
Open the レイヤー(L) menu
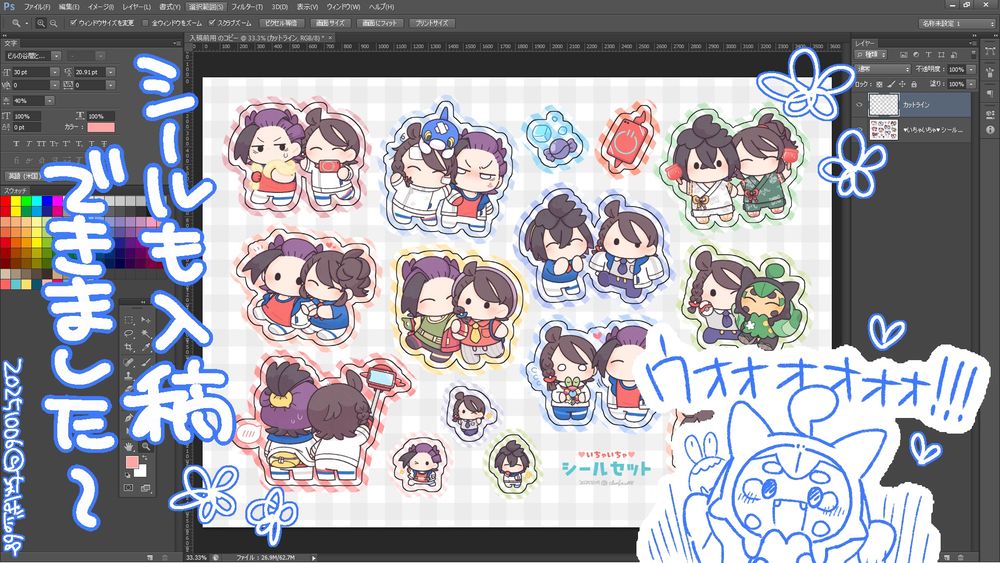[136, 7]
